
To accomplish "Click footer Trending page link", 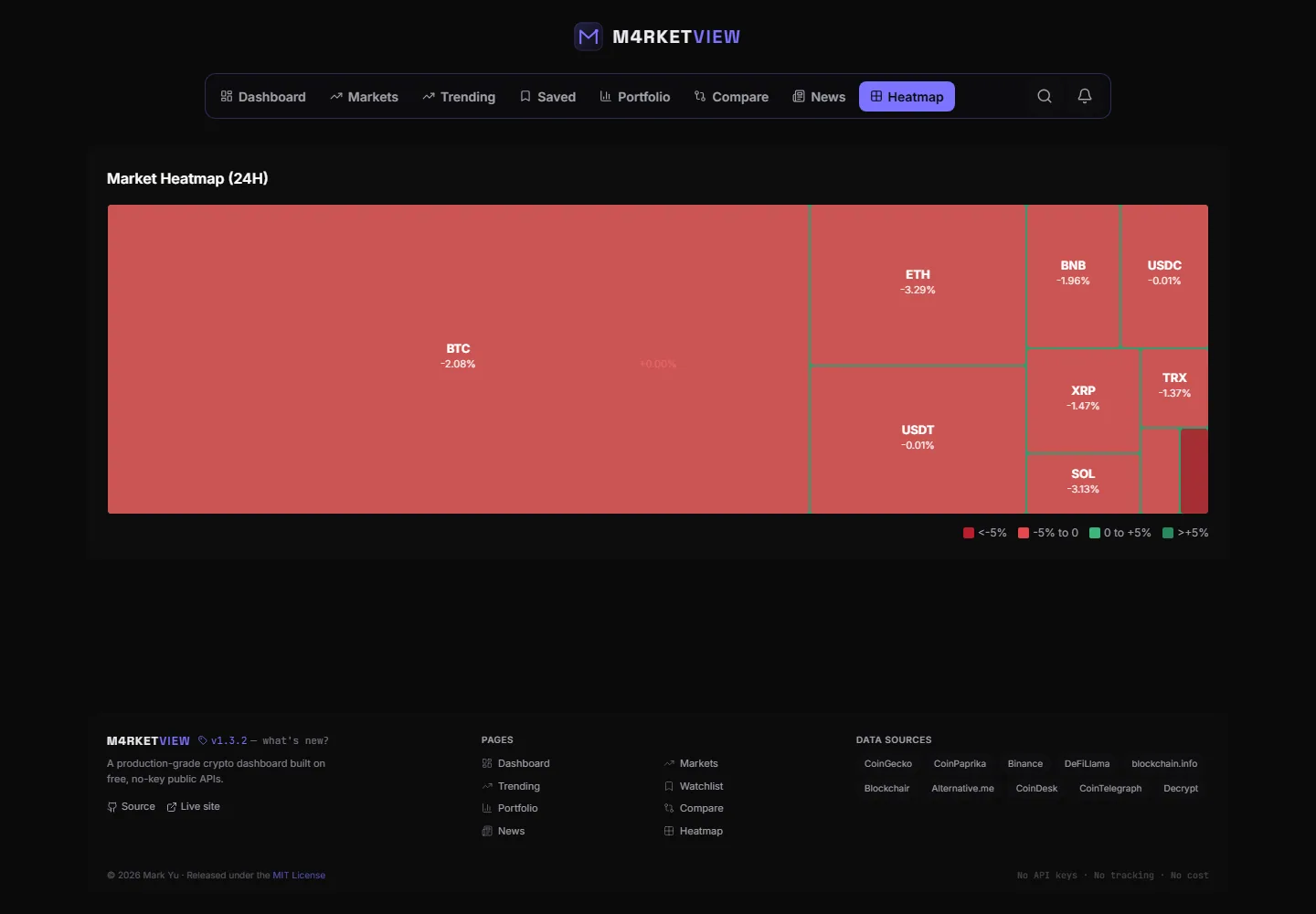I will (x=511, y=787).
